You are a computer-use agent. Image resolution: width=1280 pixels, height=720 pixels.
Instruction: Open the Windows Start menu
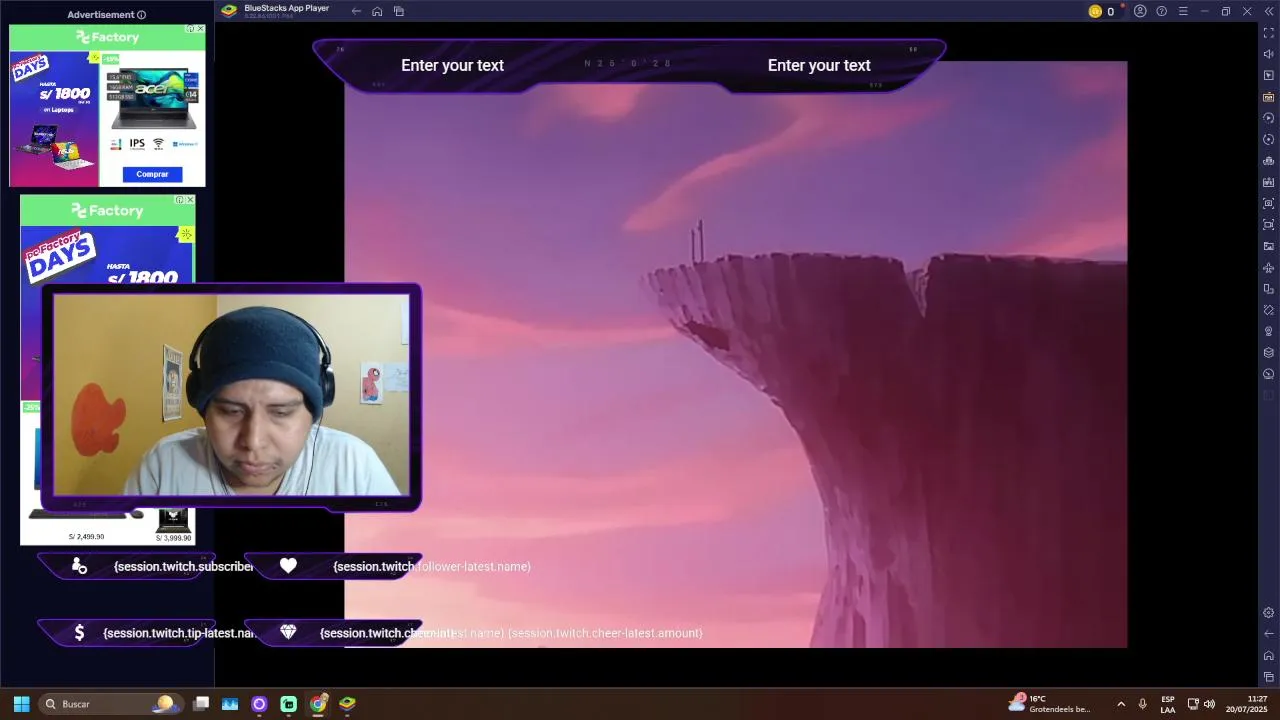click(21, 704)
